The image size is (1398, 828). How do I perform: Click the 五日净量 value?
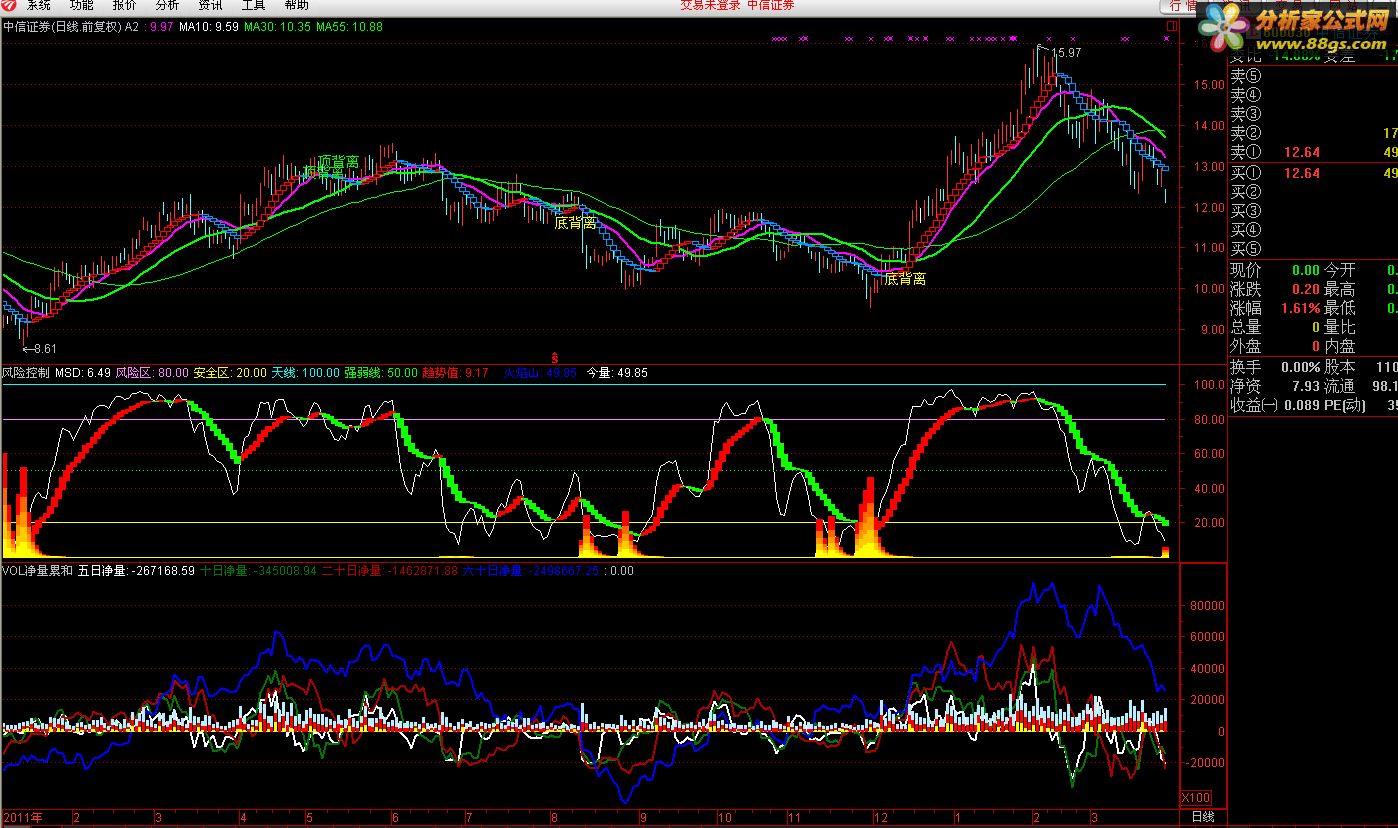point(136,571)
